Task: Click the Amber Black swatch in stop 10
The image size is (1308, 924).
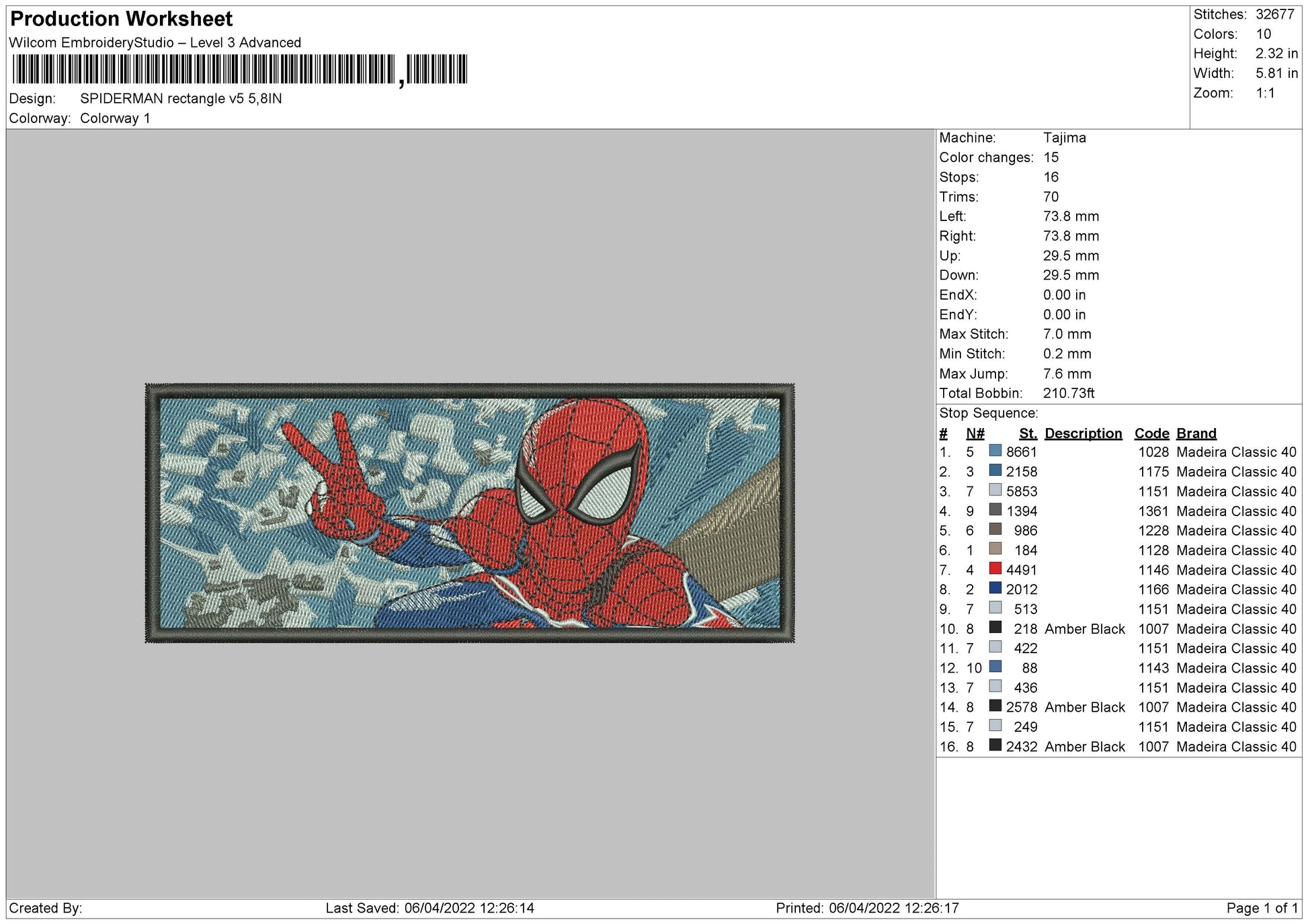Action: [995, 628]
